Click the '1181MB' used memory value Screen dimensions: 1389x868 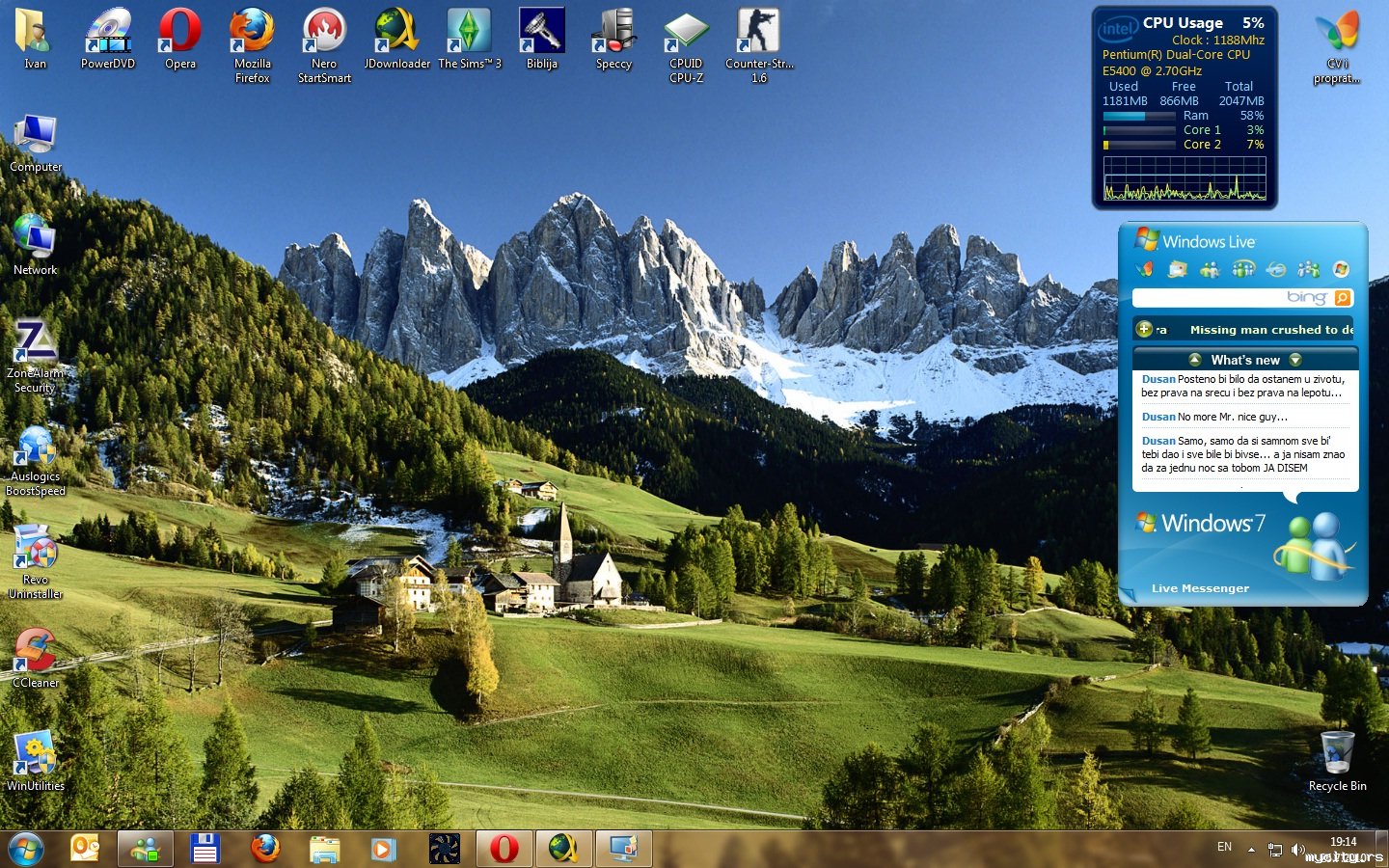1125,101
